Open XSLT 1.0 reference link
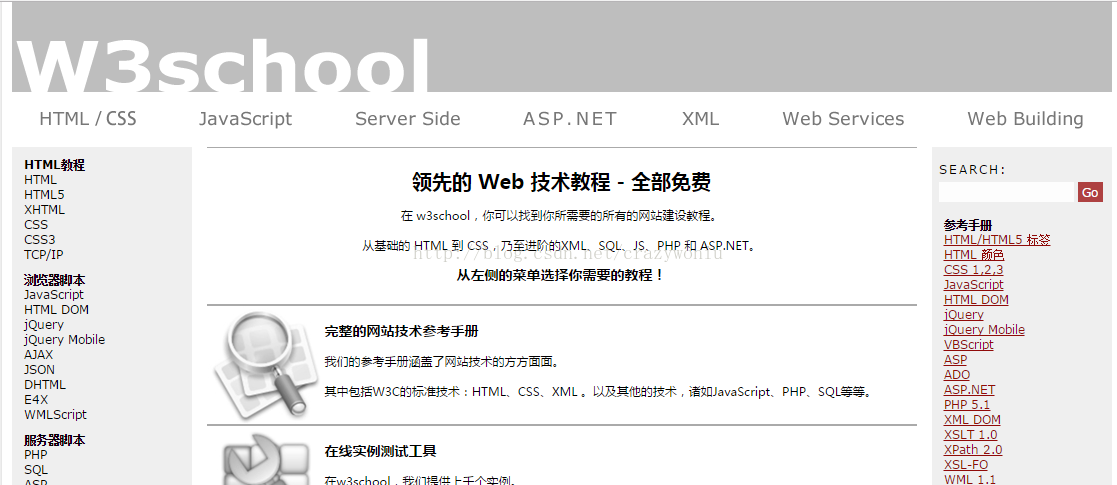The image size is (1117, 485). pos(970,434)
